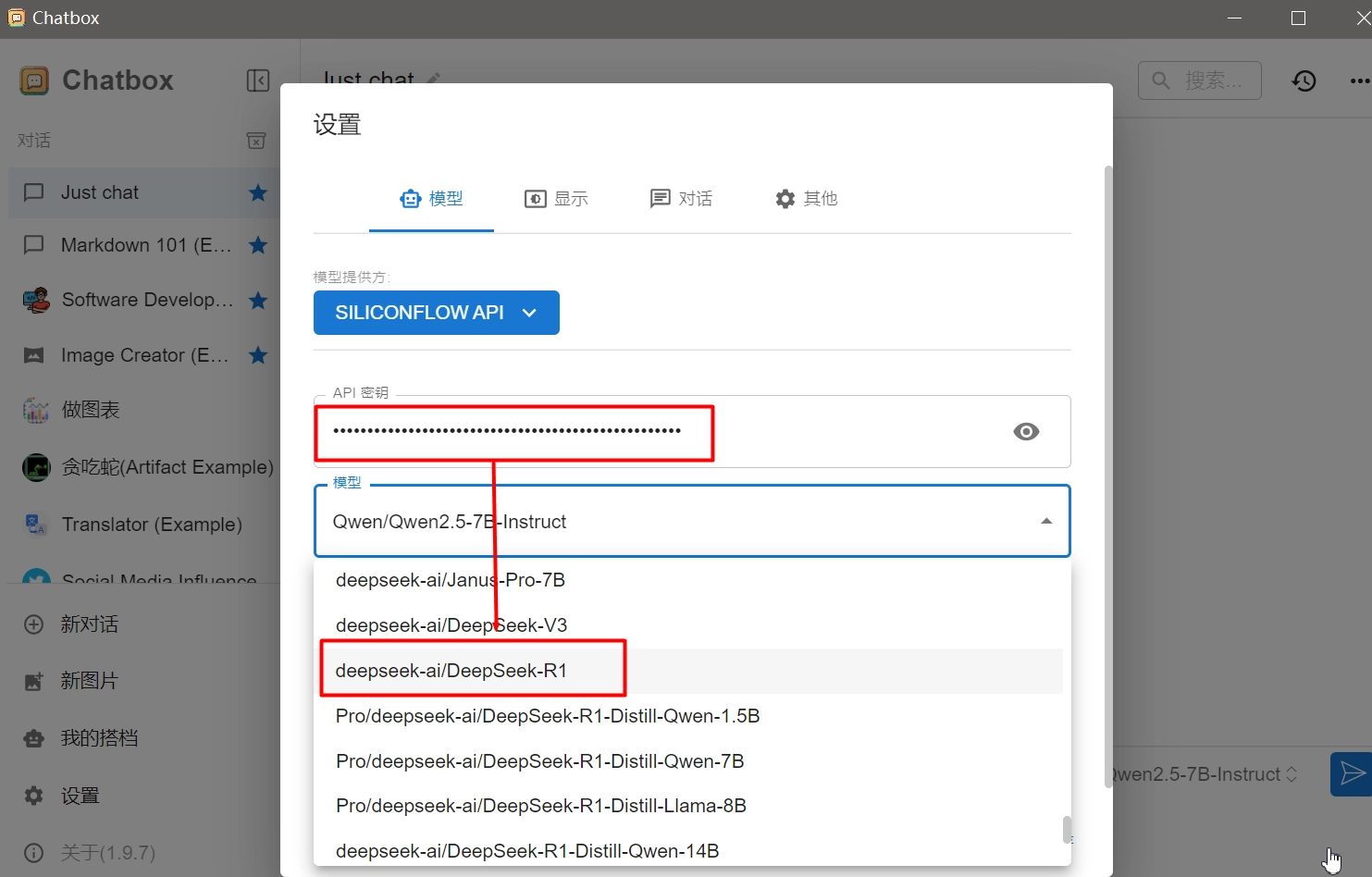The image size is (1372, 877).
Task: Collapse the 模型 model dropdown list
Action: (1046, 522)
